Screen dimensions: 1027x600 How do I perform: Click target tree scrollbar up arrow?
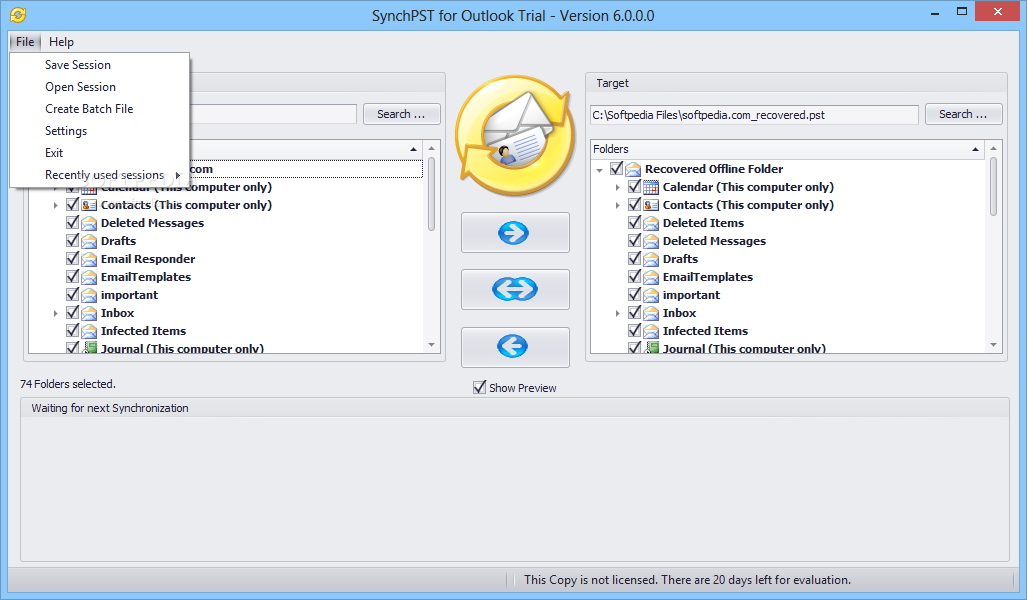tap(993, 149)
